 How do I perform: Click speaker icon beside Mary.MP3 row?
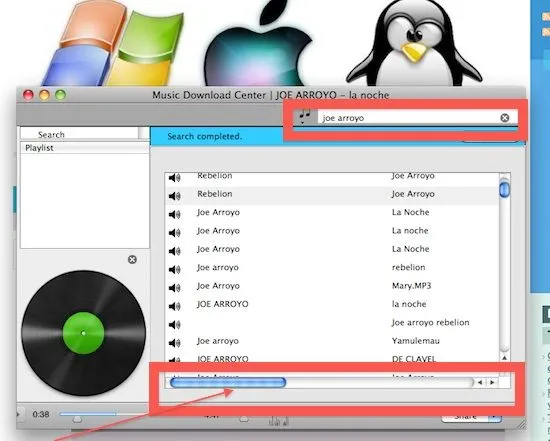coord(174,288)
